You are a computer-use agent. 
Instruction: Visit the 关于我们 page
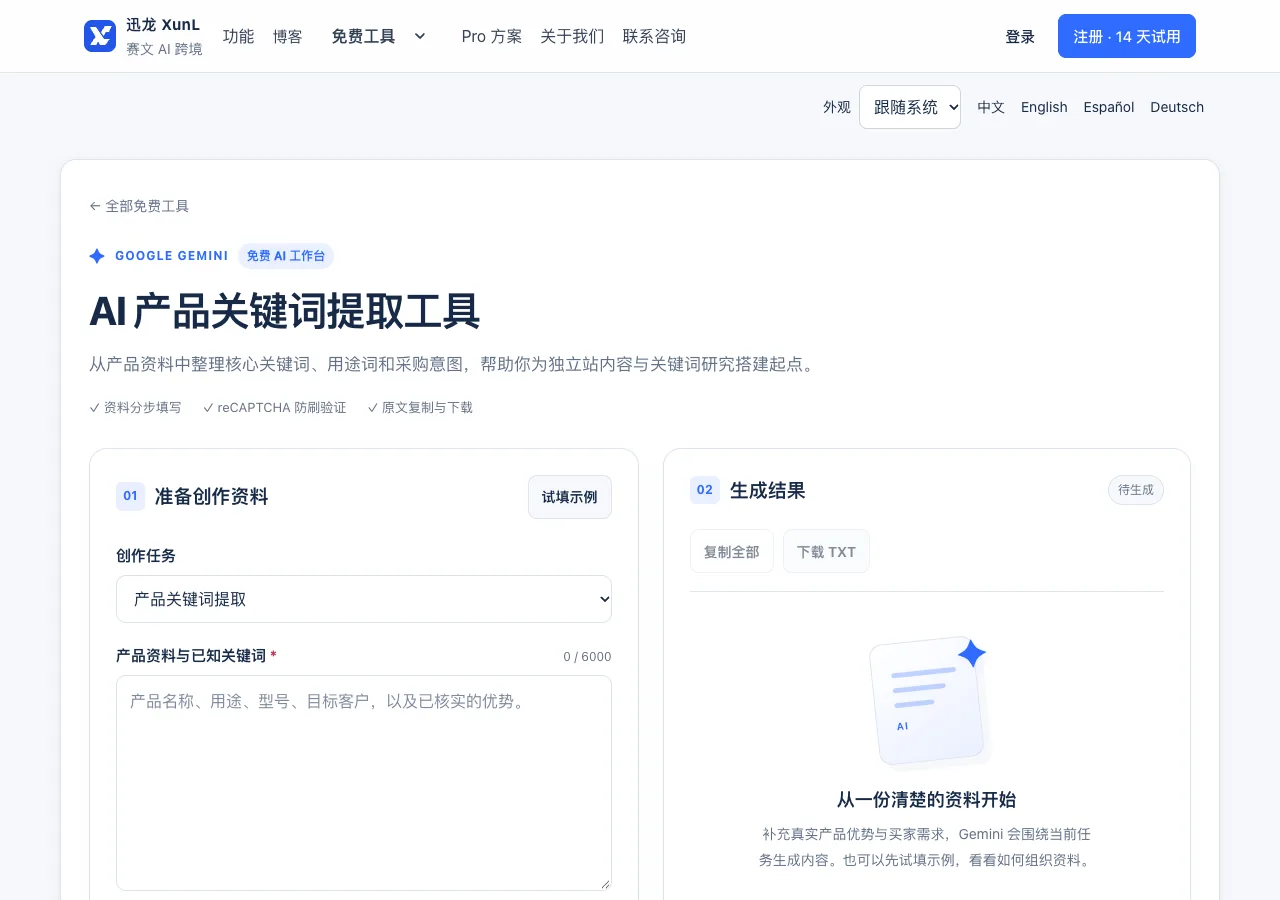coord(572,36)
